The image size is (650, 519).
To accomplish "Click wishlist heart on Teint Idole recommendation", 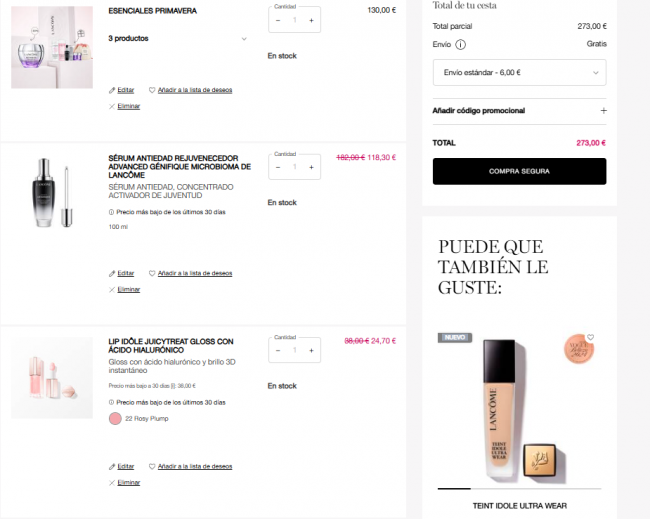I will (x=590, y=337).
